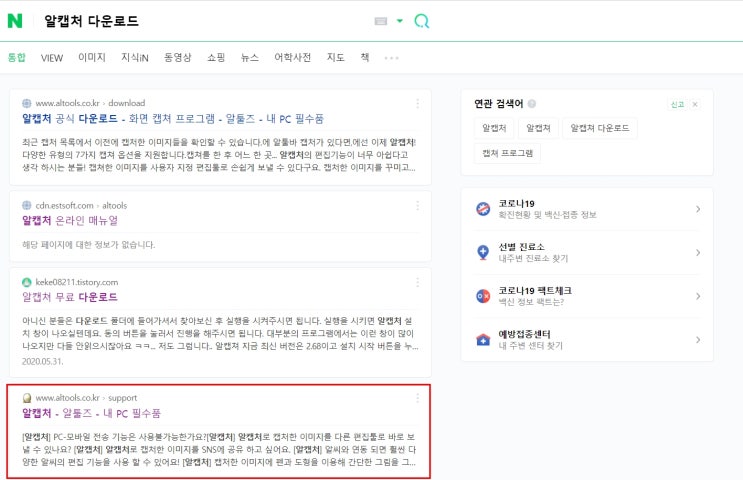Click the search magnifier icon
This screenshot has width=743, height=480.
421,21
